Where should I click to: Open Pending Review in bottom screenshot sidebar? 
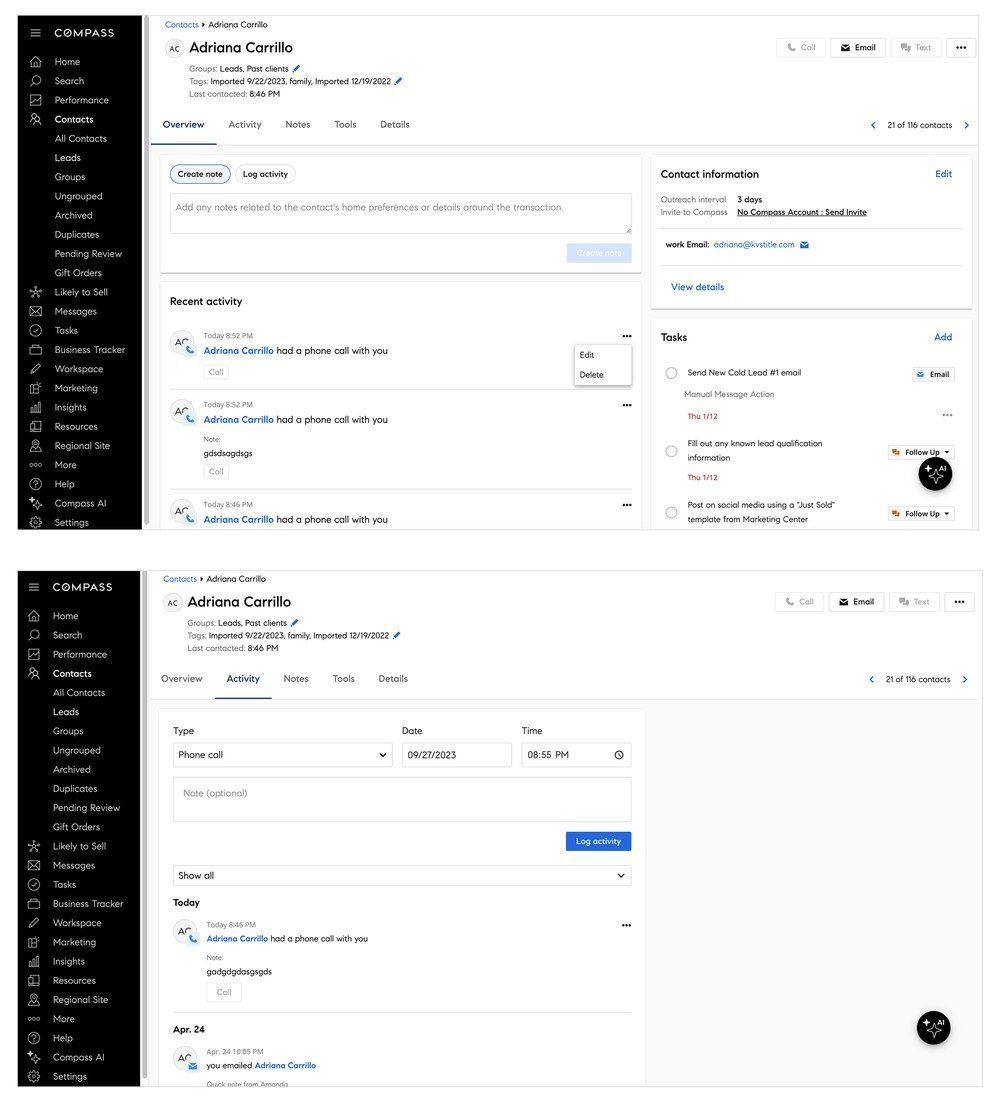pos(86,808)
